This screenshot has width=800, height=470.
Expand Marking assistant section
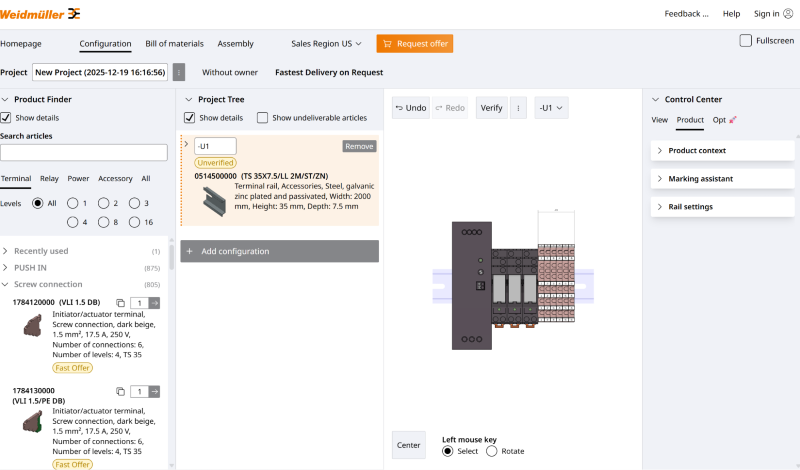722,179
